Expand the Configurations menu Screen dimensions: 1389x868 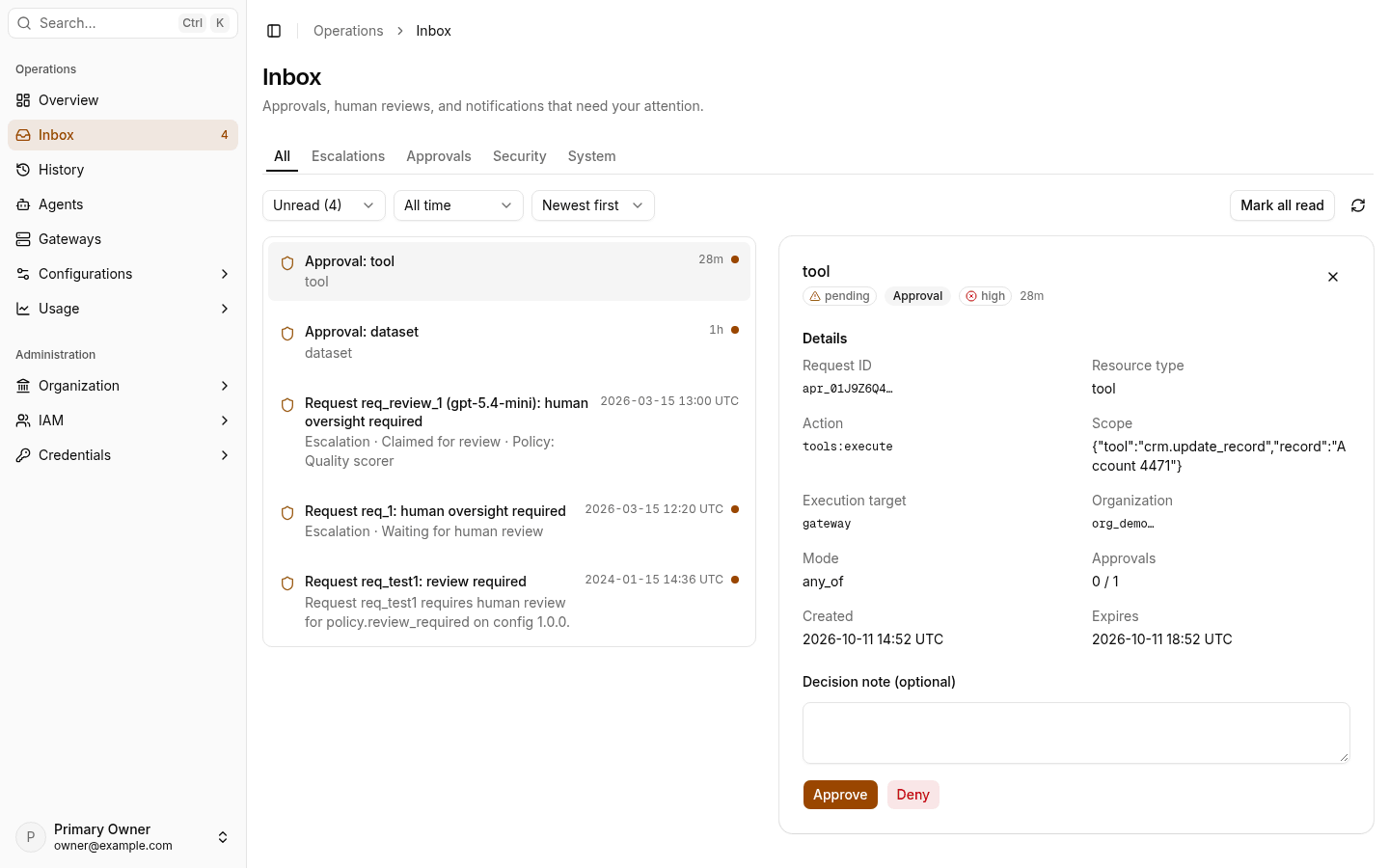[123, 274]
